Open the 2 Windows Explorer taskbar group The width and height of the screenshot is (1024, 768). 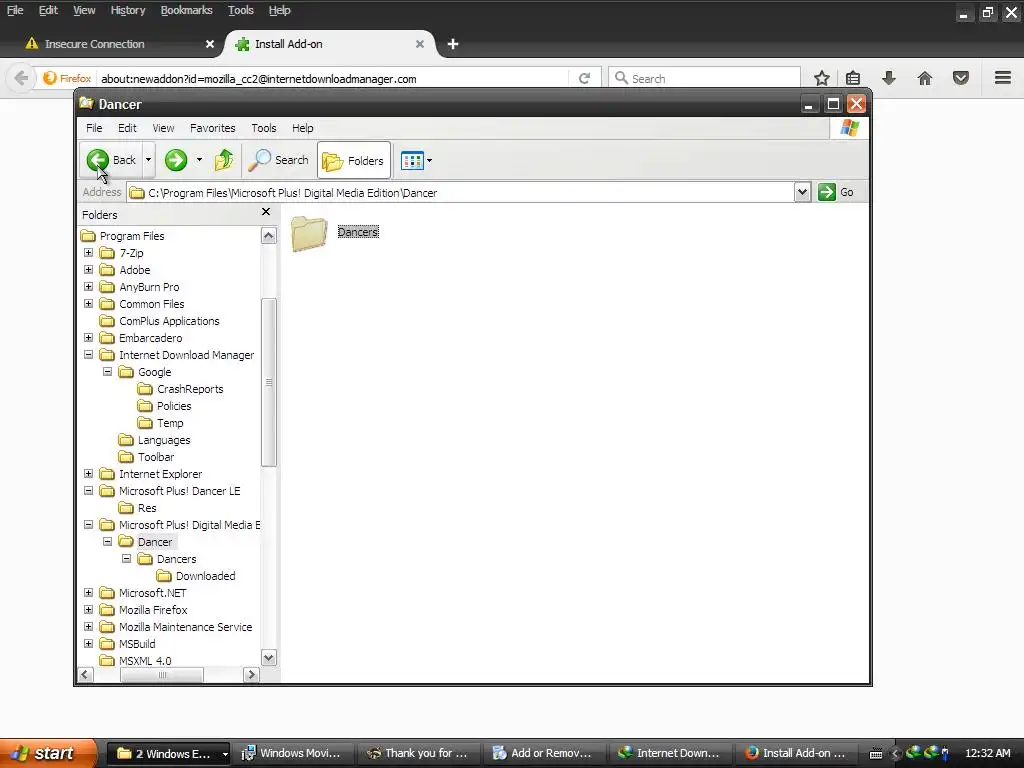168,753
